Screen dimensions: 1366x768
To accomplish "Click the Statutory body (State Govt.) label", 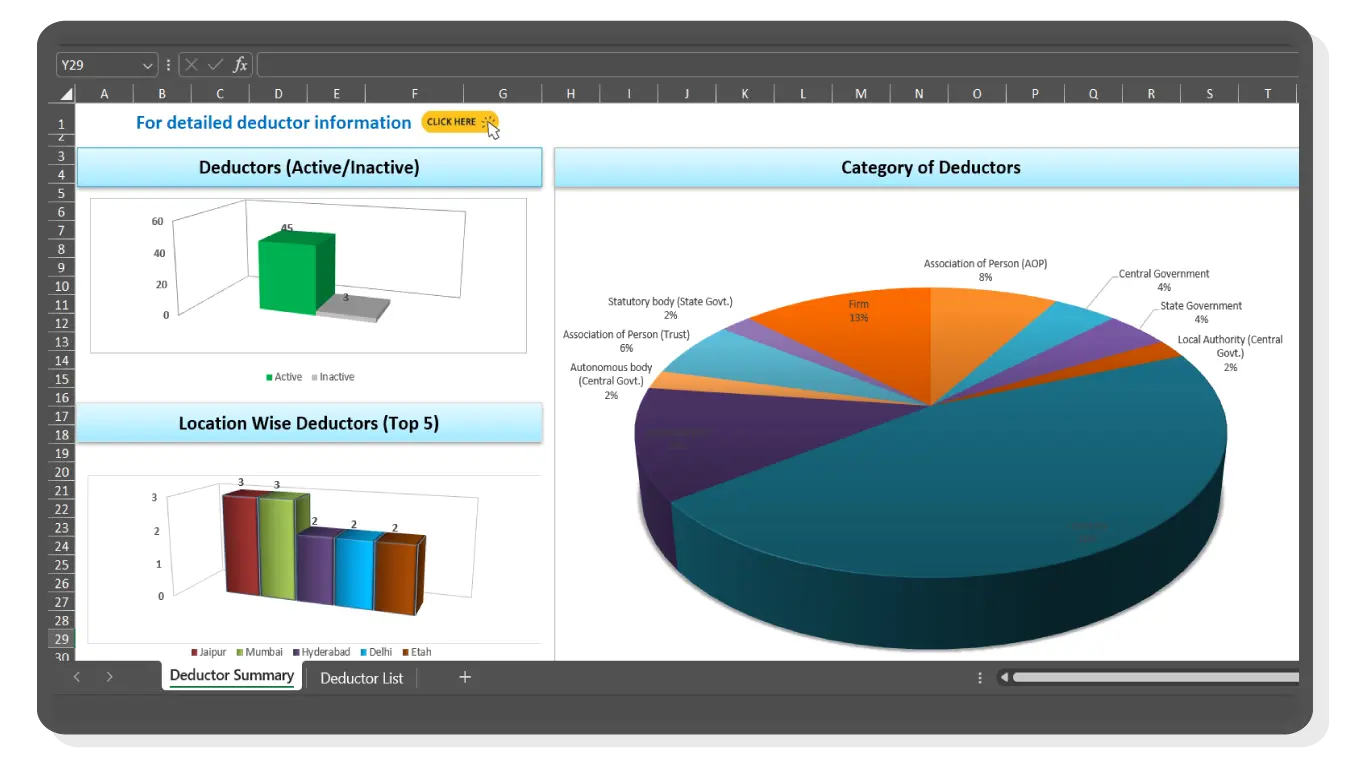I will 670,307.
